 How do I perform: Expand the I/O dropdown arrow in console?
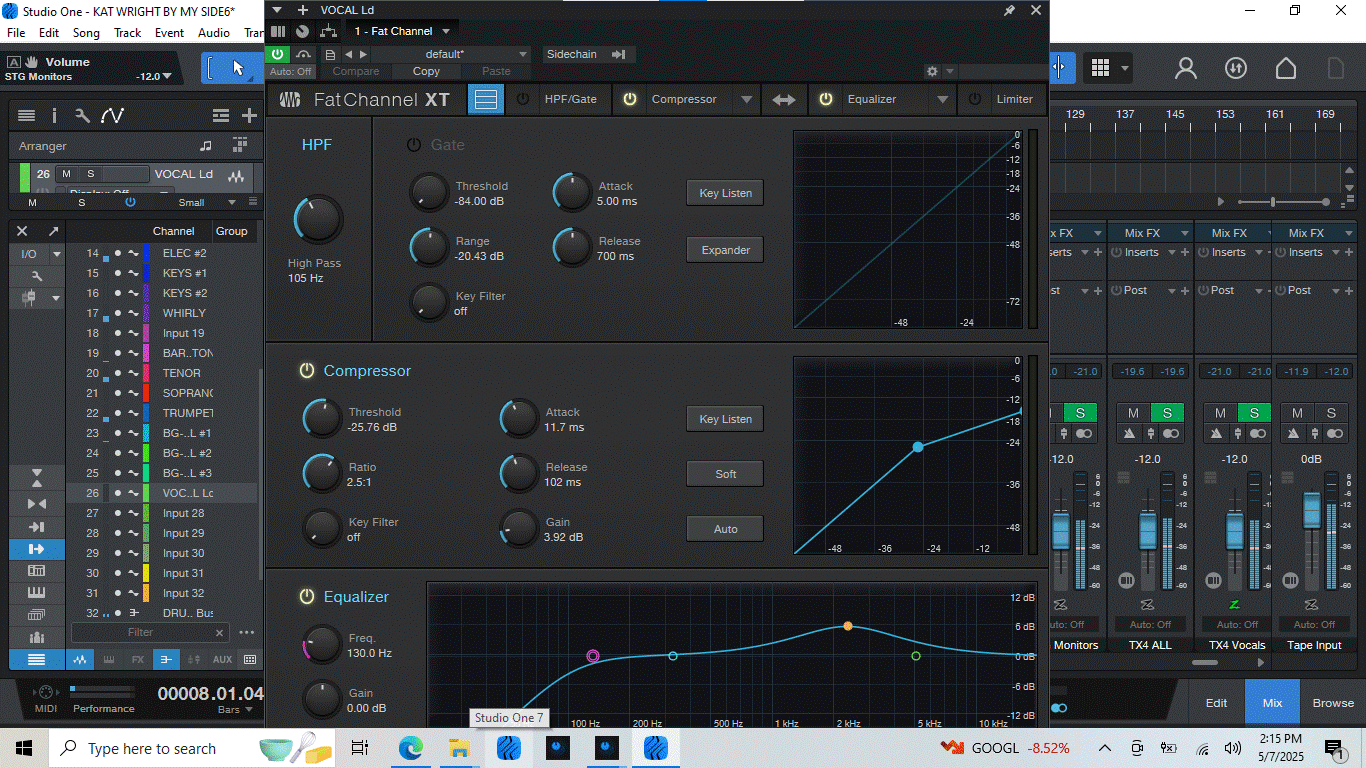pos(57,255)
